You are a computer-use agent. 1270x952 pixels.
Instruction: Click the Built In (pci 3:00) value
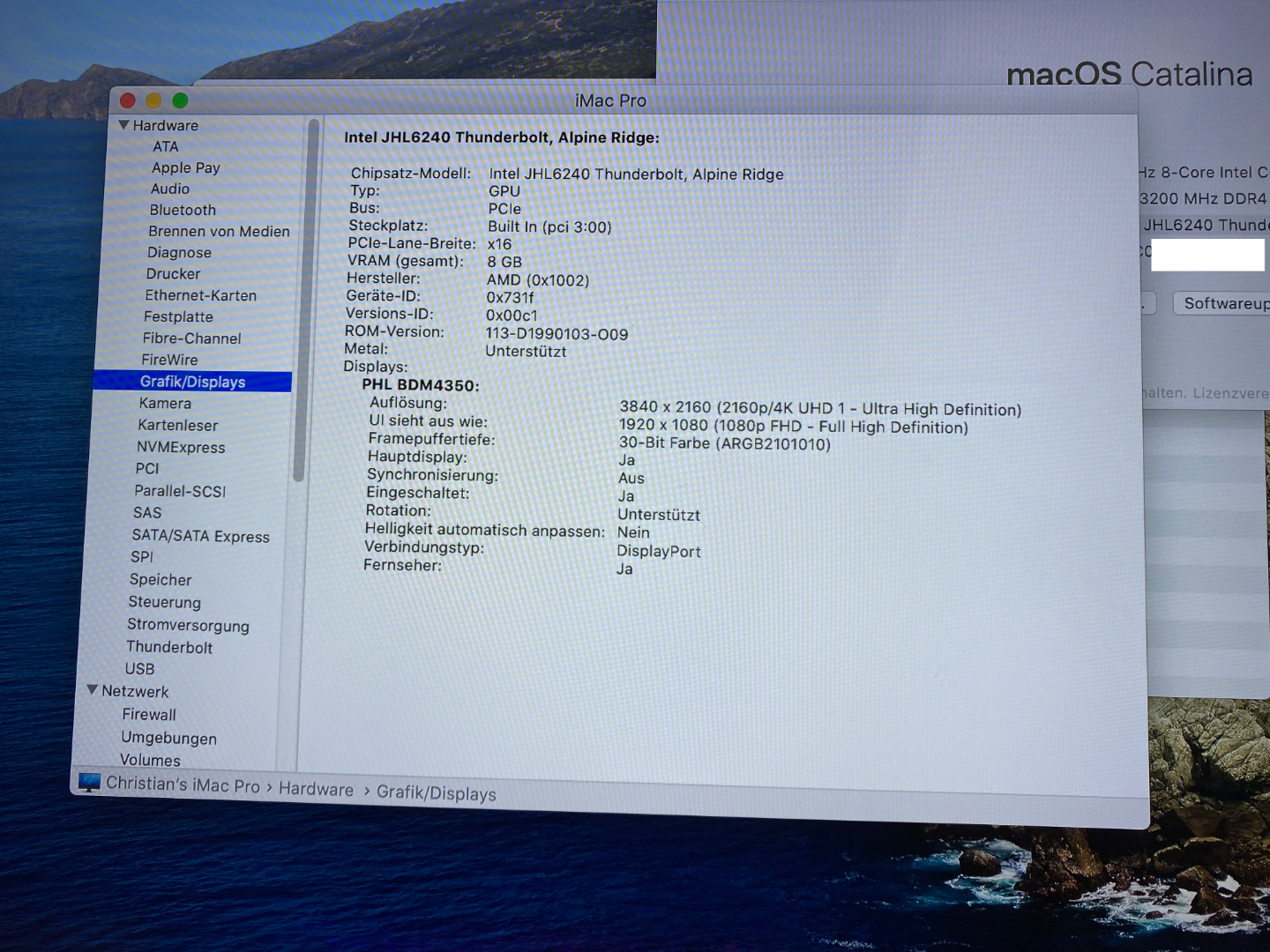point(549,227)
